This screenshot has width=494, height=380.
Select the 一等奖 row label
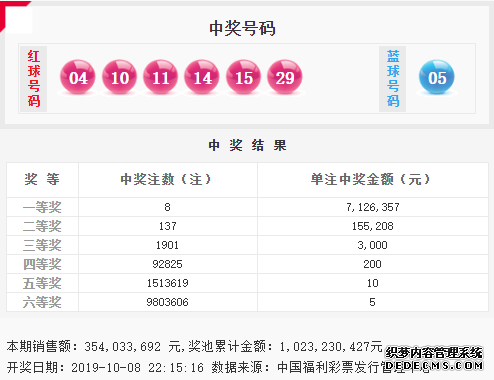coord(42,207)
